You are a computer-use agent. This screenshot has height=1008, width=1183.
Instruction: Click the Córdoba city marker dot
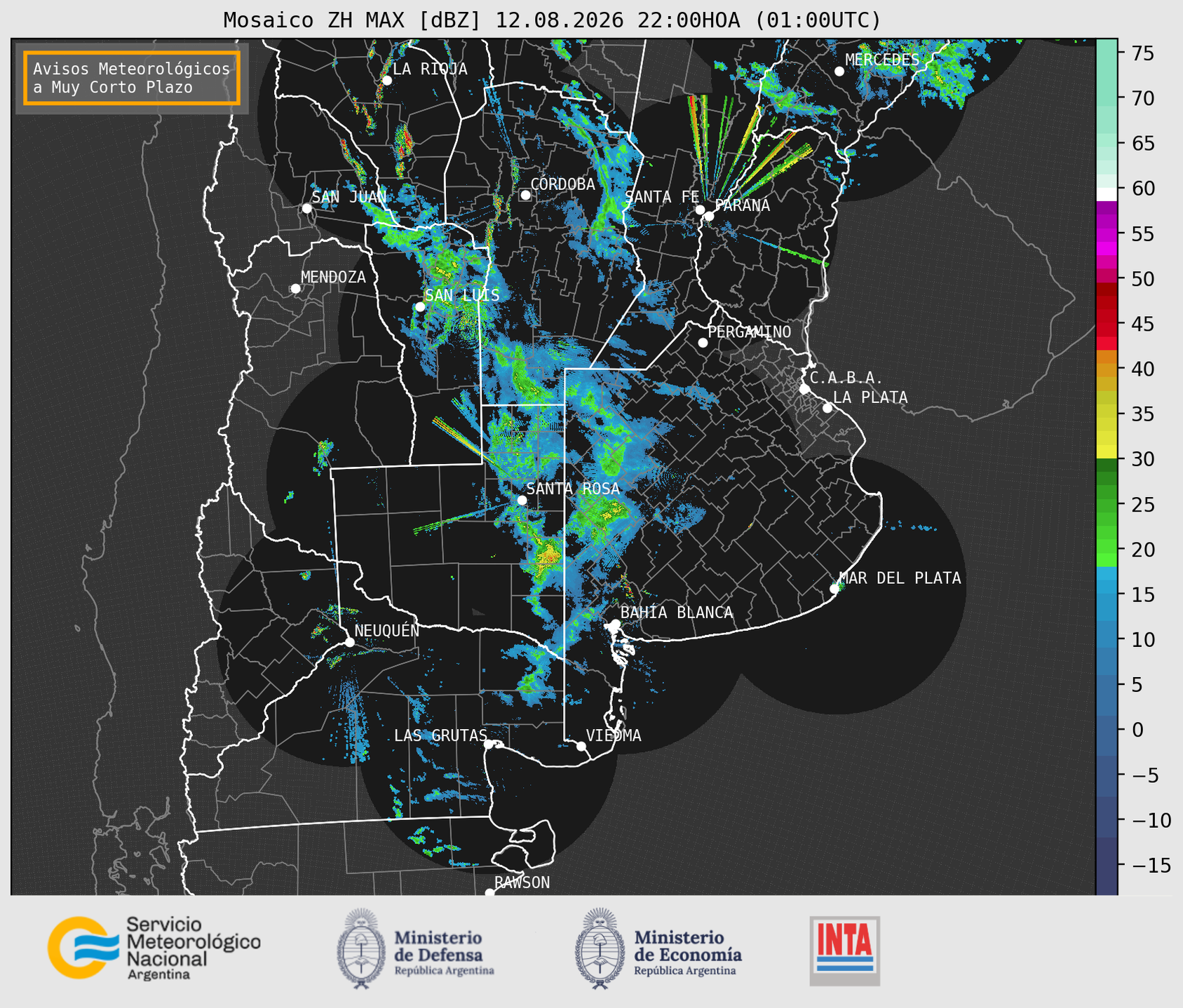coord(525,195)
